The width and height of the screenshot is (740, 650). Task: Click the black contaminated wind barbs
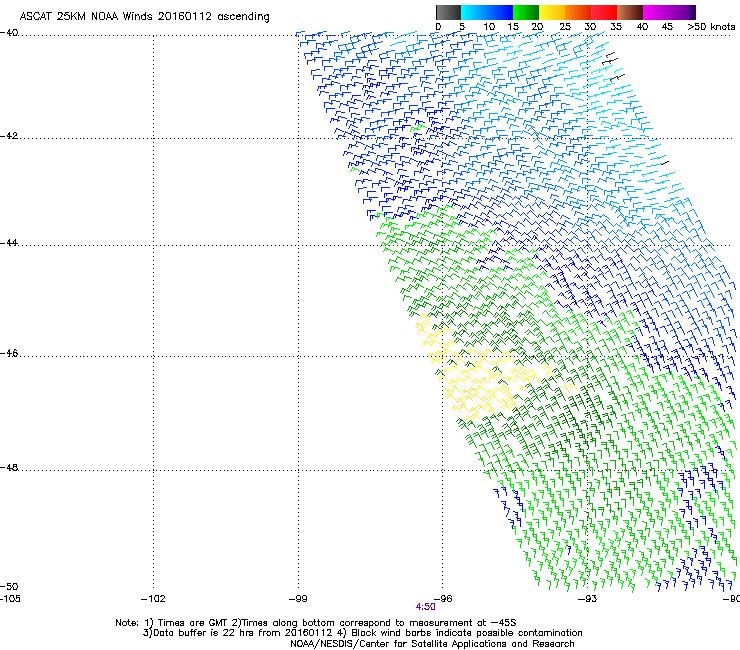pyautogui.click(x=614, y=66)
